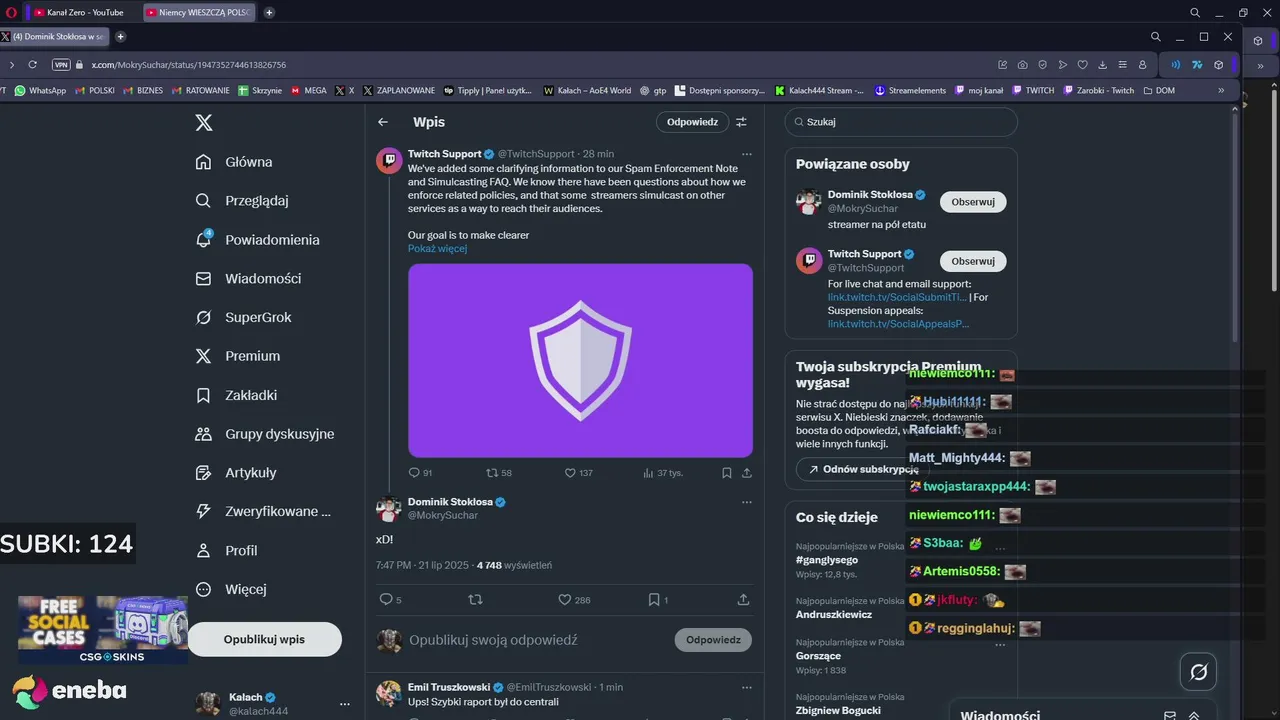This screenshot has height=720, width=1280.
Task: Take a snapshot with camera toolbar icon
Action: click(x=1022, y=64)
